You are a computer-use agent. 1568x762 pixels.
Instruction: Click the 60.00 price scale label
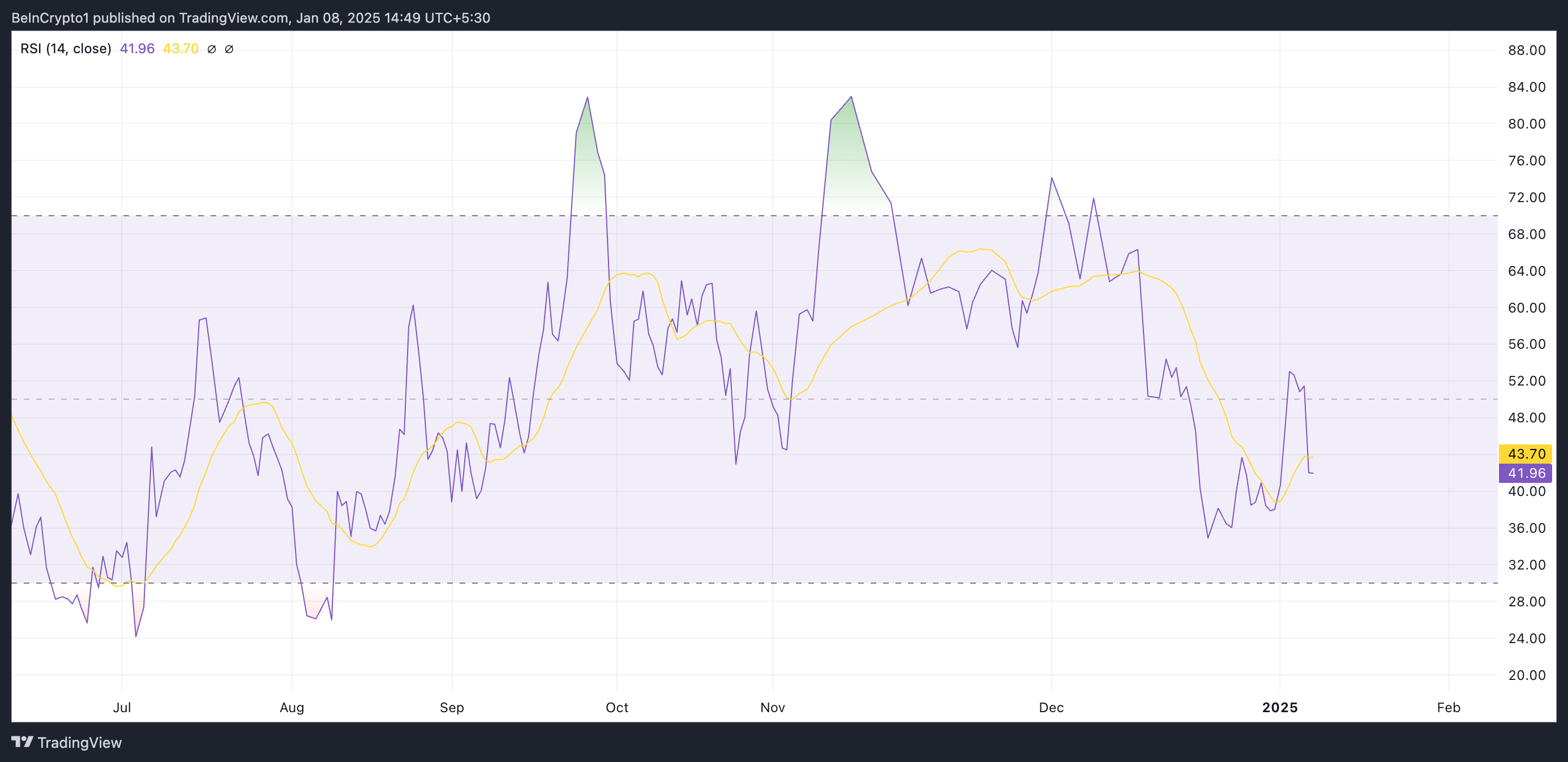1526,307
